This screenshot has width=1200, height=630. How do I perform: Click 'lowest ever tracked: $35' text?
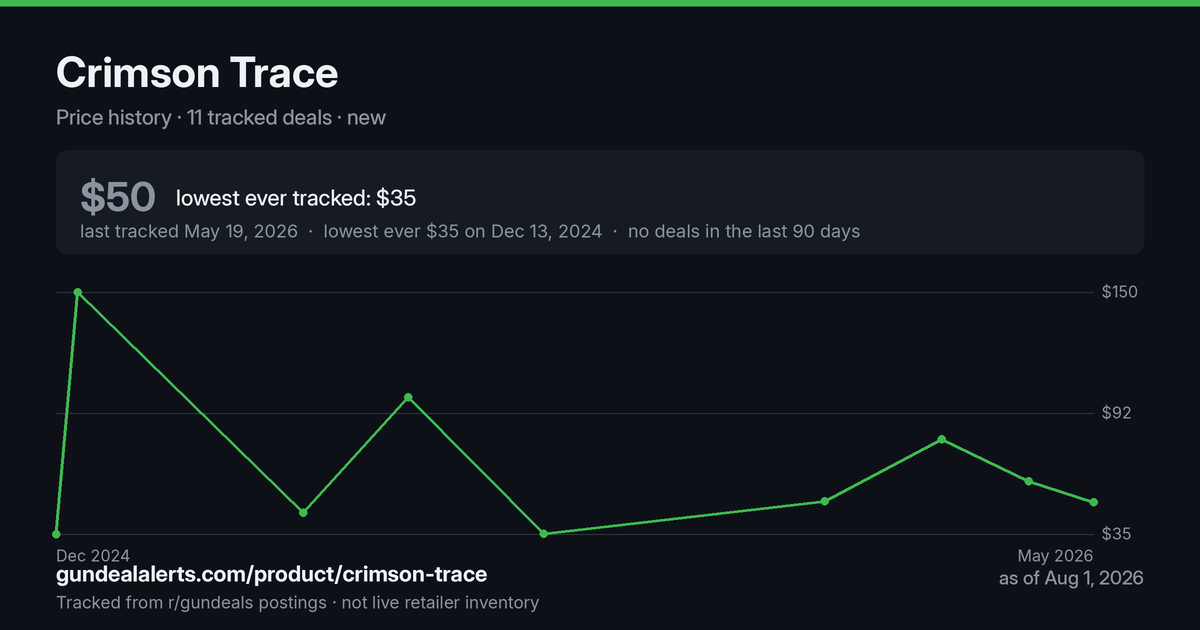point(296,198)
